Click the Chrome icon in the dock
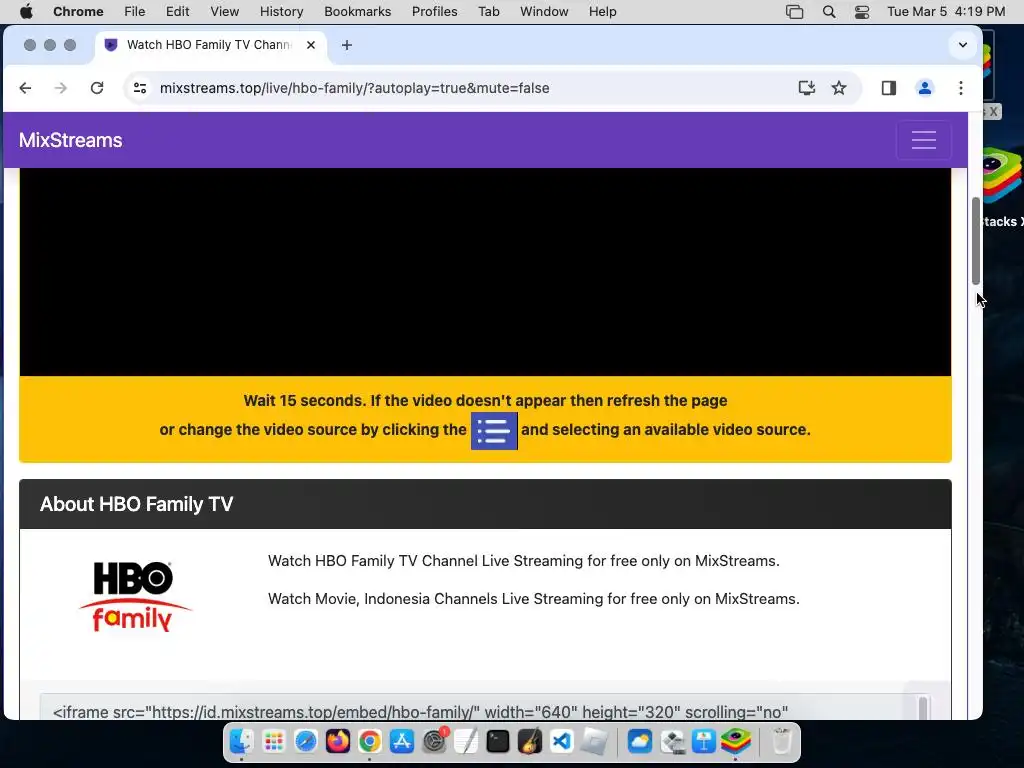 (370, 741)
